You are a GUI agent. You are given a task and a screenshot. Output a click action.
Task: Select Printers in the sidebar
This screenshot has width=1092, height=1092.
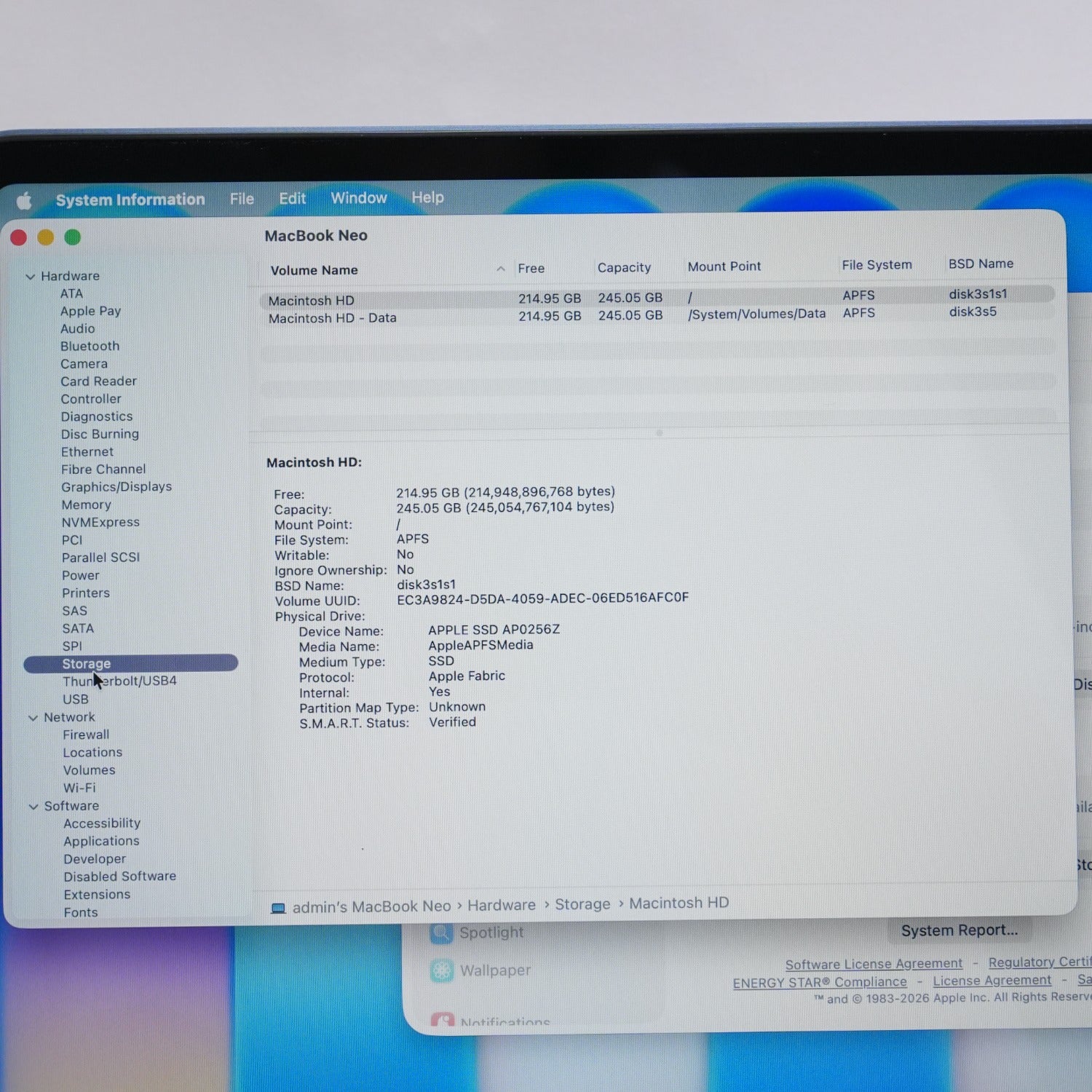point(86,593)
